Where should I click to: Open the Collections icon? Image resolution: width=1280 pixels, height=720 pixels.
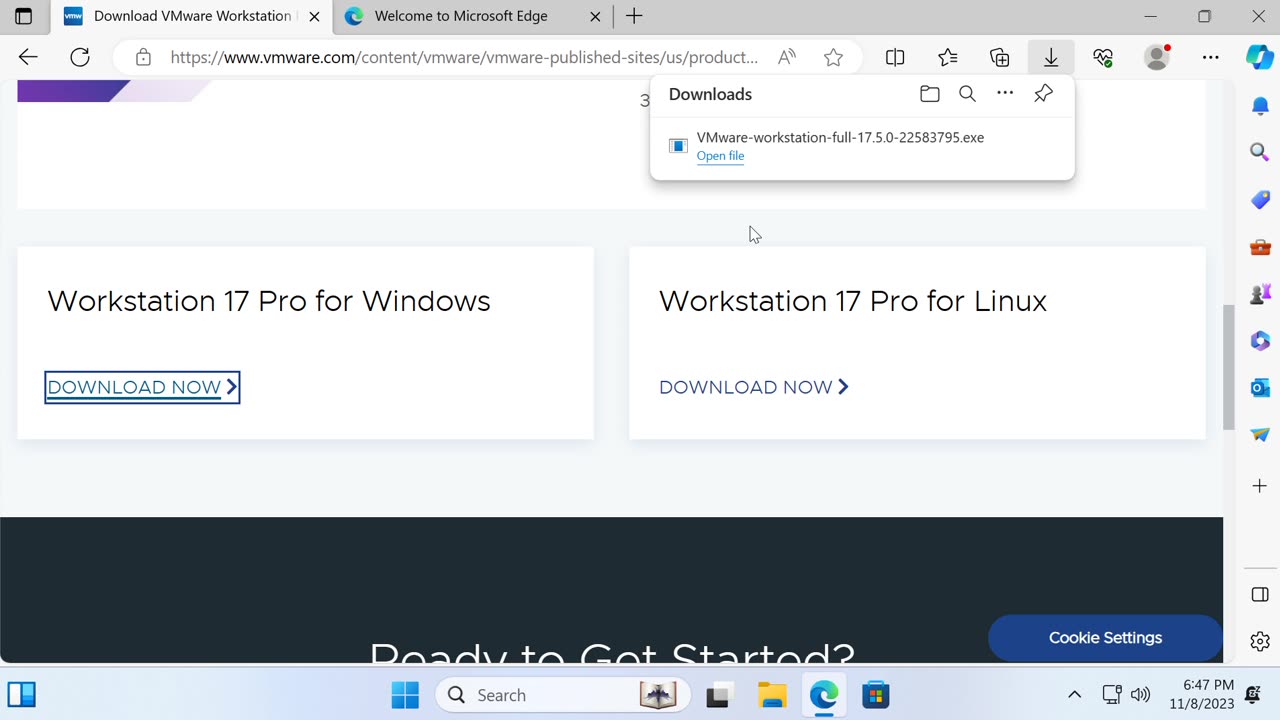click(999, 57)
